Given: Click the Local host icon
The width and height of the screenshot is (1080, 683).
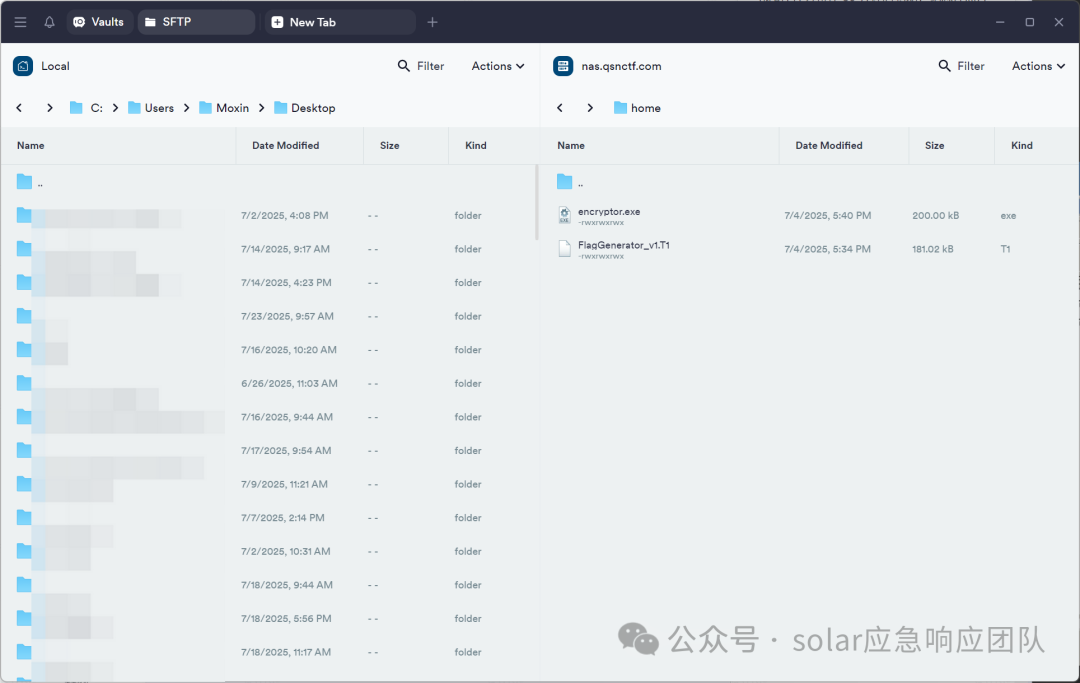Looking at the screenshot, I should click(x=23, y=66).
